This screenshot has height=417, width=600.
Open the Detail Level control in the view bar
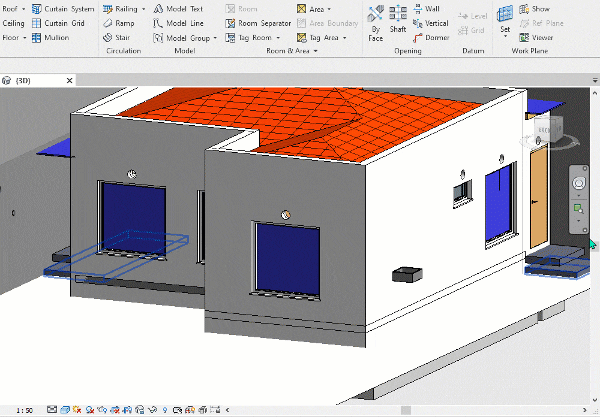pos(52,410)
